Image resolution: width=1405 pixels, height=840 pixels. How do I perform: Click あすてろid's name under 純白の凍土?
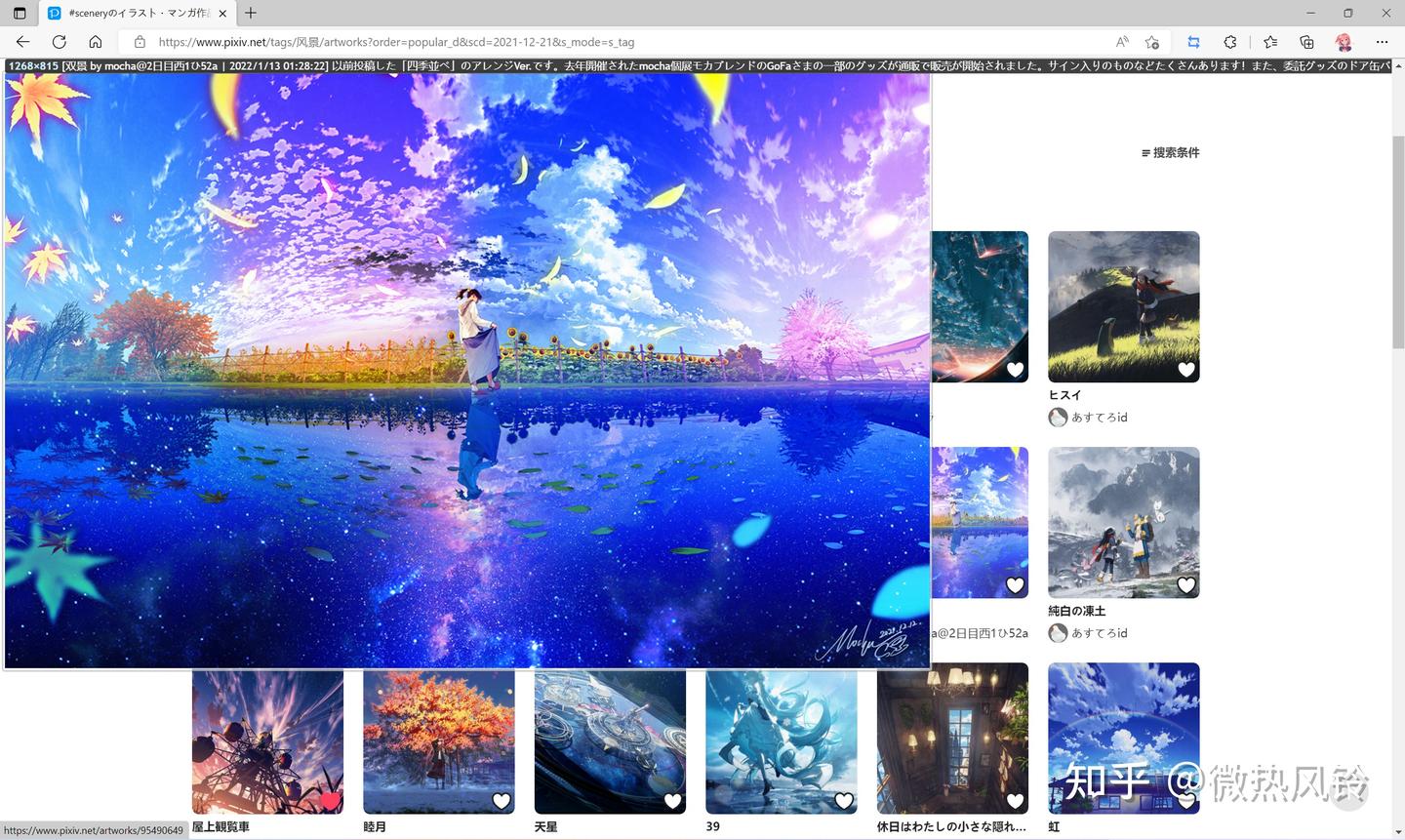tap(1100, 632)
